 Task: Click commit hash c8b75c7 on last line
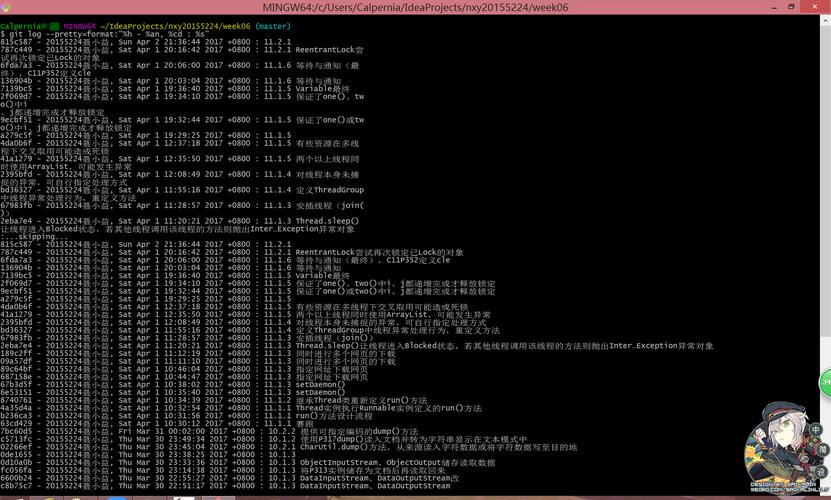tap(17, 487)
